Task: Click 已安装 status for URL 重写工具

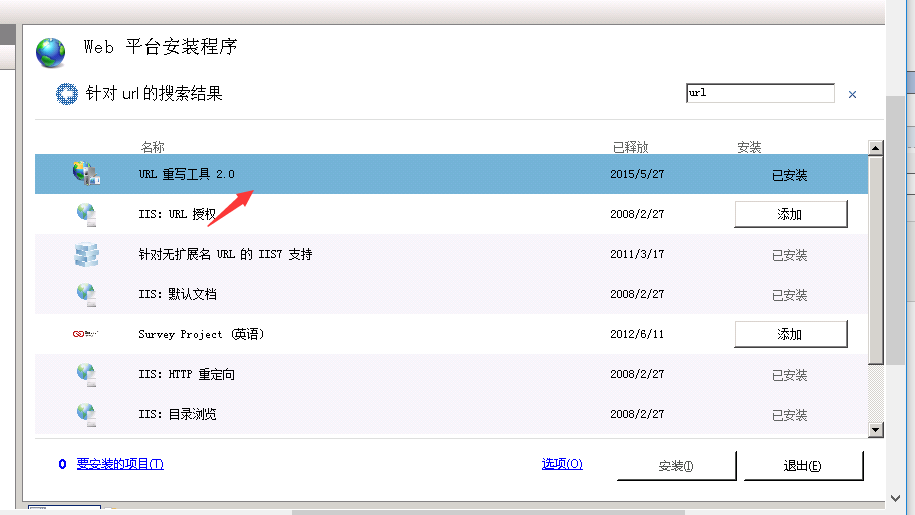Action: tap(790, 175)
